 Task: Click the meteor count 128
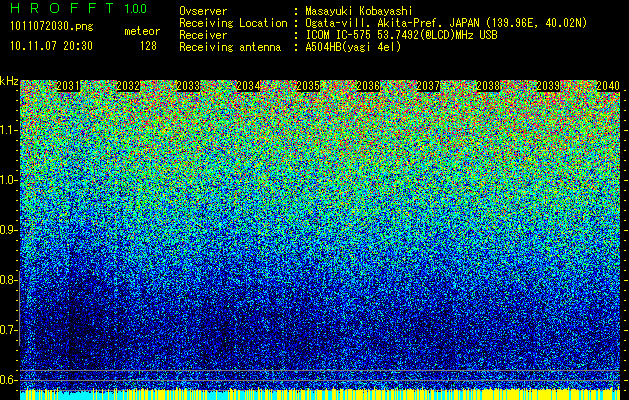tap(148, 46)
